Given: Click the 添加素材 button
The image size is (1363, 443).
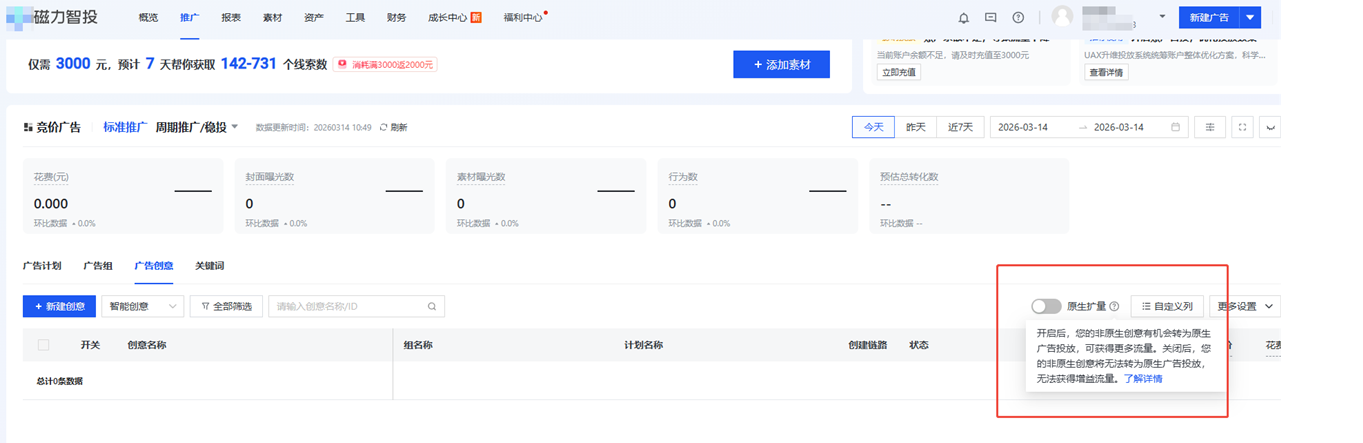Looking at the screenshot, I should coord(781,65).
